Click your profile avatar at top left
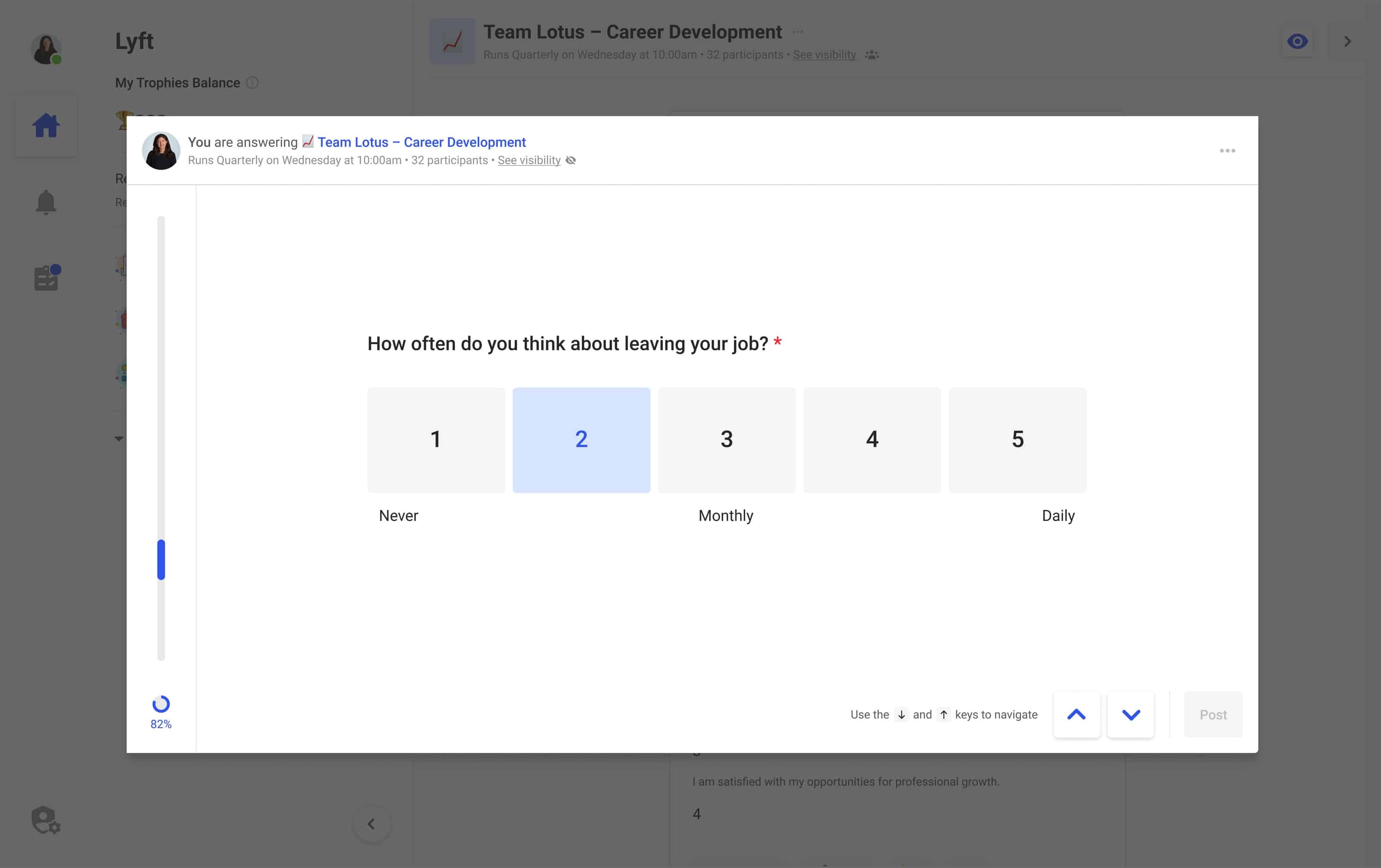The width and height of the screenshot is (1381, 868). 46,49
